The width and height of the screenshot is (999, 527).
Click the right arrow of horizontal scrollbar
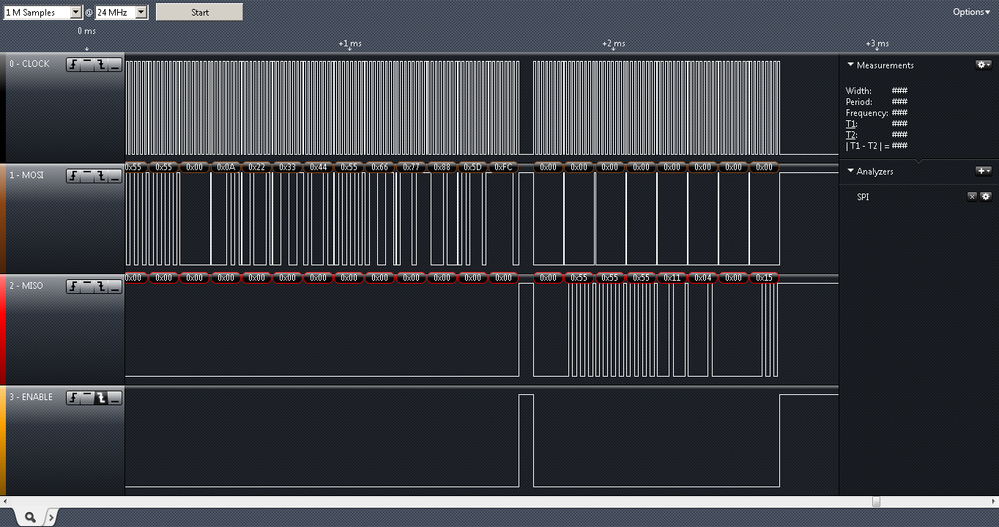[995, 502]
